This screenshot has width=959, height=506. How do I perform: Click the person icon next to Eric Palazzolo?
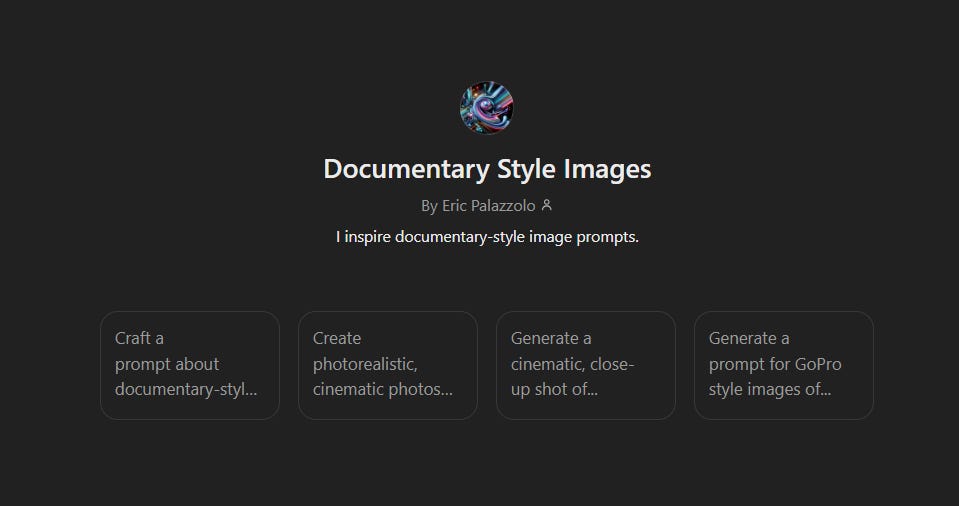pyautogui.click(x=547, y=205)
